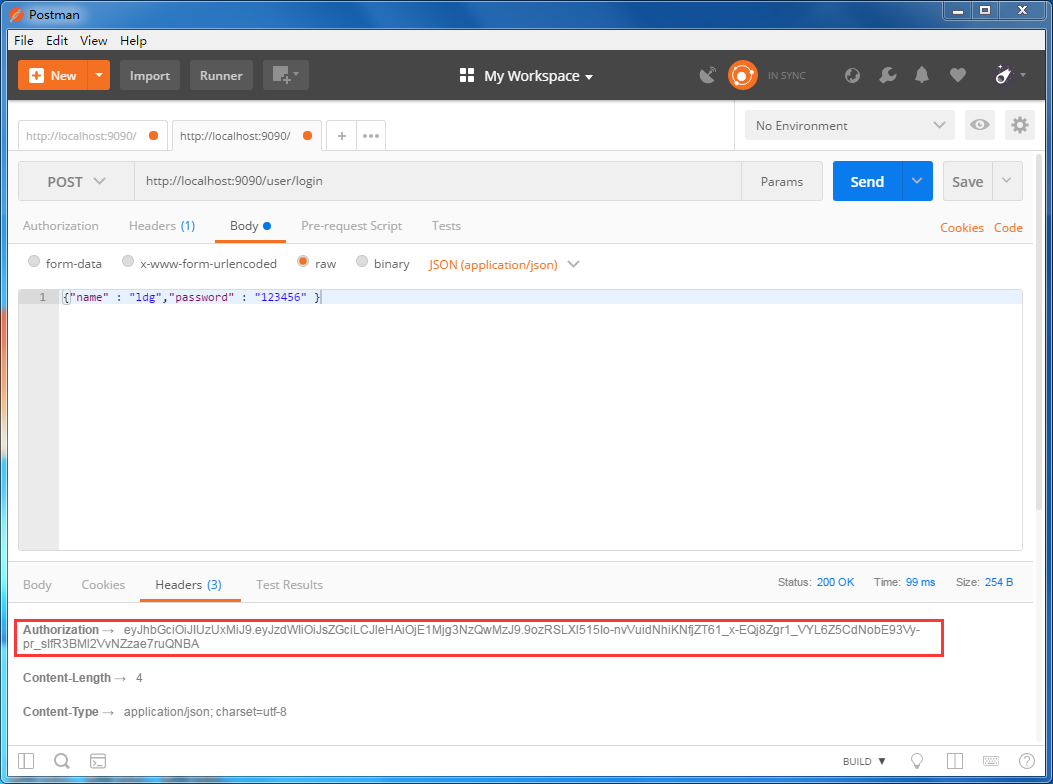Screen dimensions: 1053x784
Task: Select the form-data radio button
Action: pyautogui.click(x=35, y=263)
